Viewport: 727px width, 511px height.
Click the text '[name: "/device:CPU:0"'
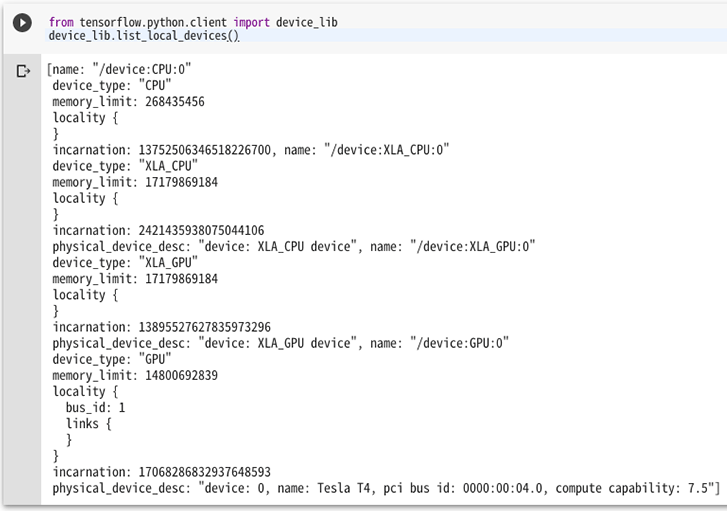(x=119, y=70)
